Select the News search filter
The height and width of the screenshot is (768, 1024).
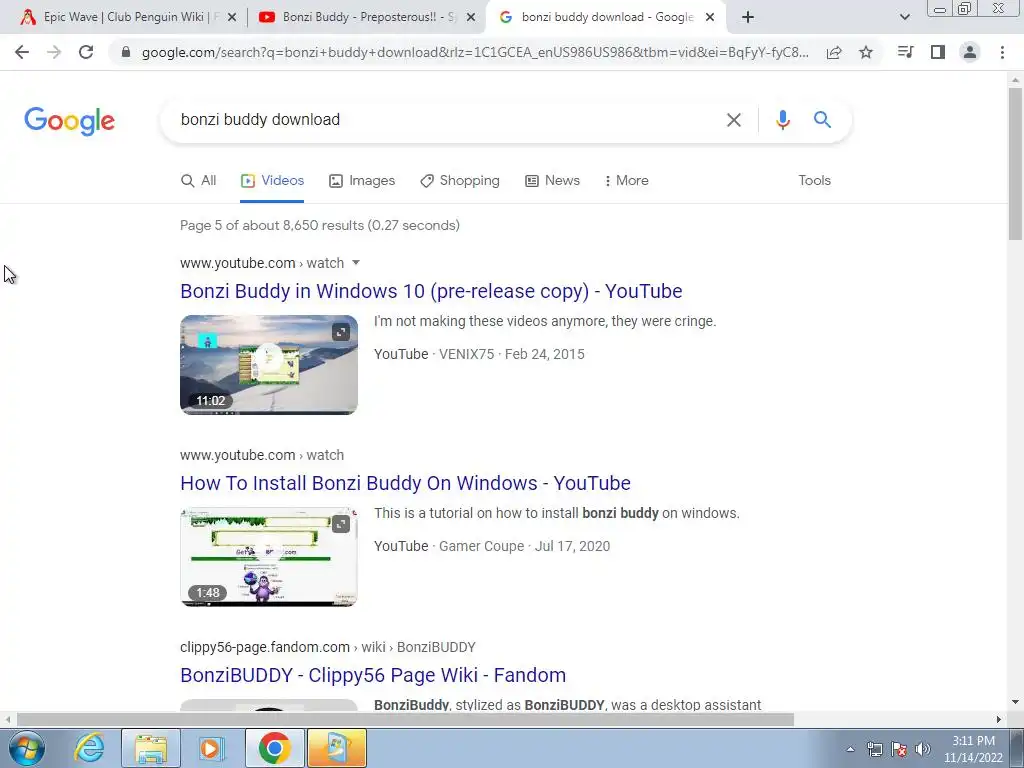pyautogui.click(x=552, y=180)
